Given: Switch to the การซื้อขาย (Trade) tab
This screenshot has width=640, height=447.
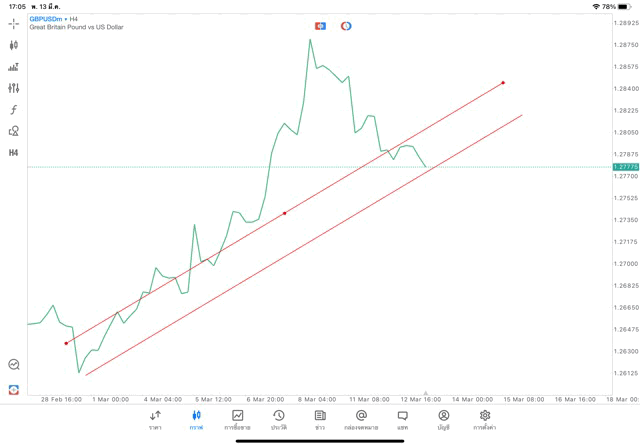Looking at the screenshot, I should 237,420.
